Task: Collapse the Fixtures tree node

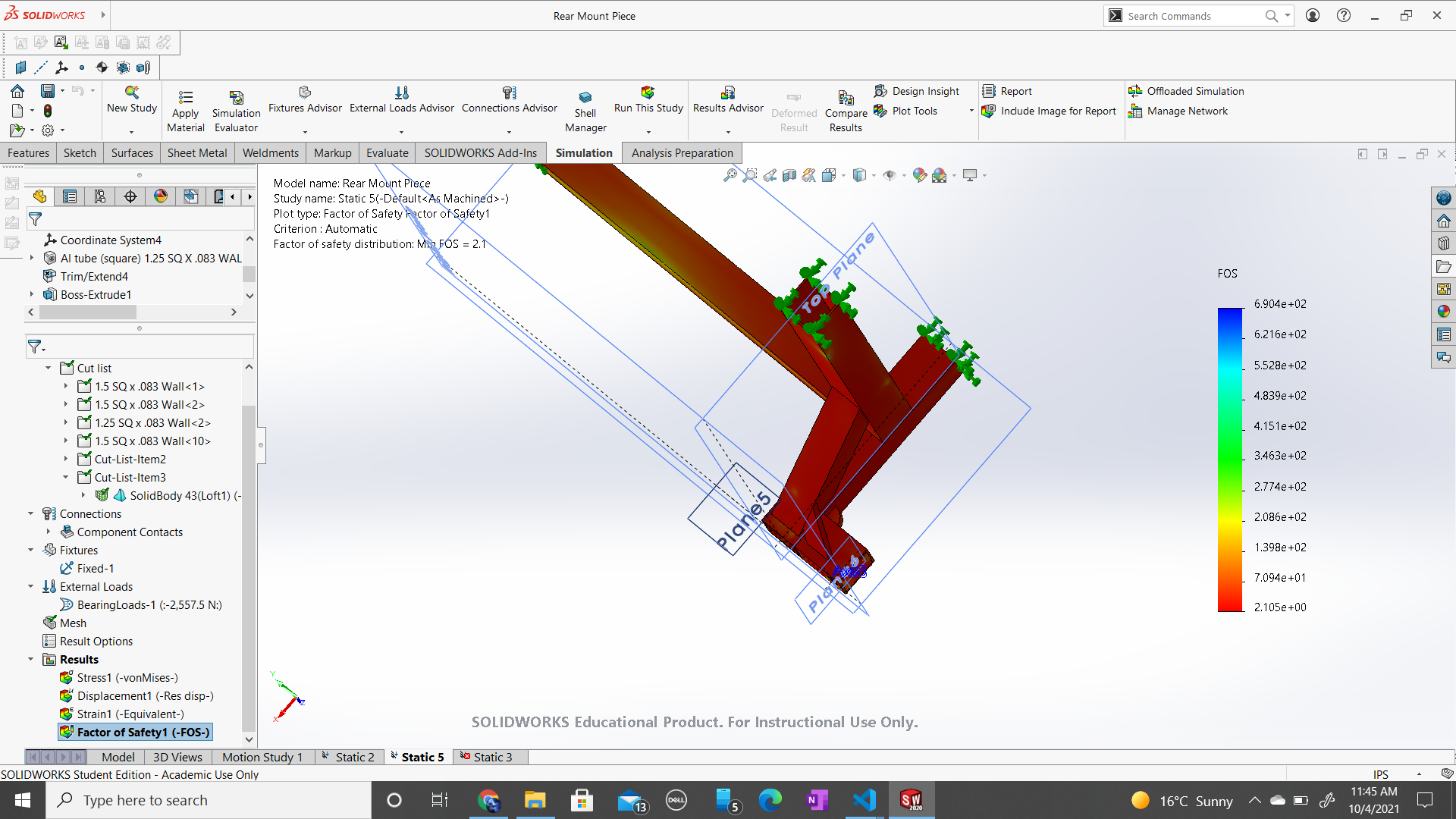Action: (30, 550)
